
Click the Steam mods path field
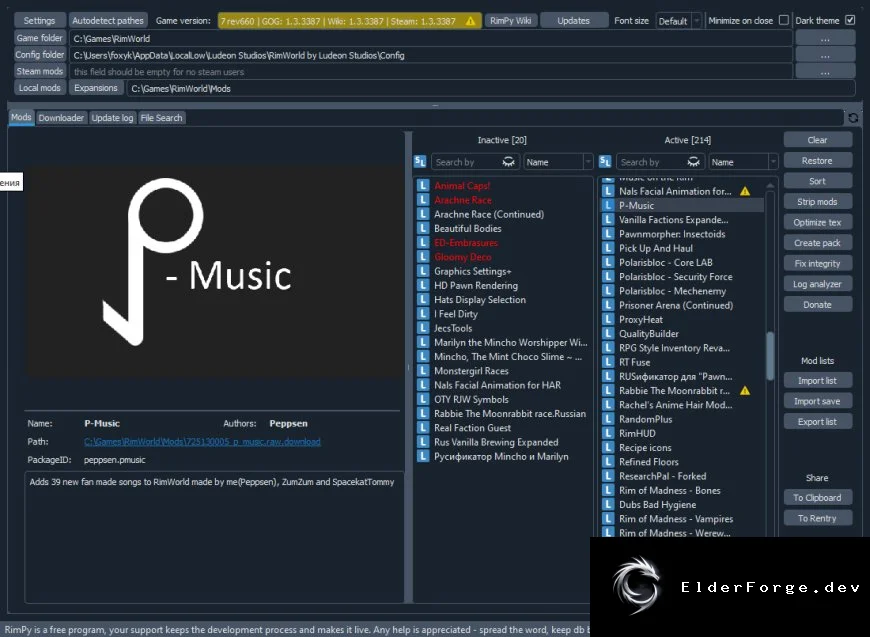431,72
